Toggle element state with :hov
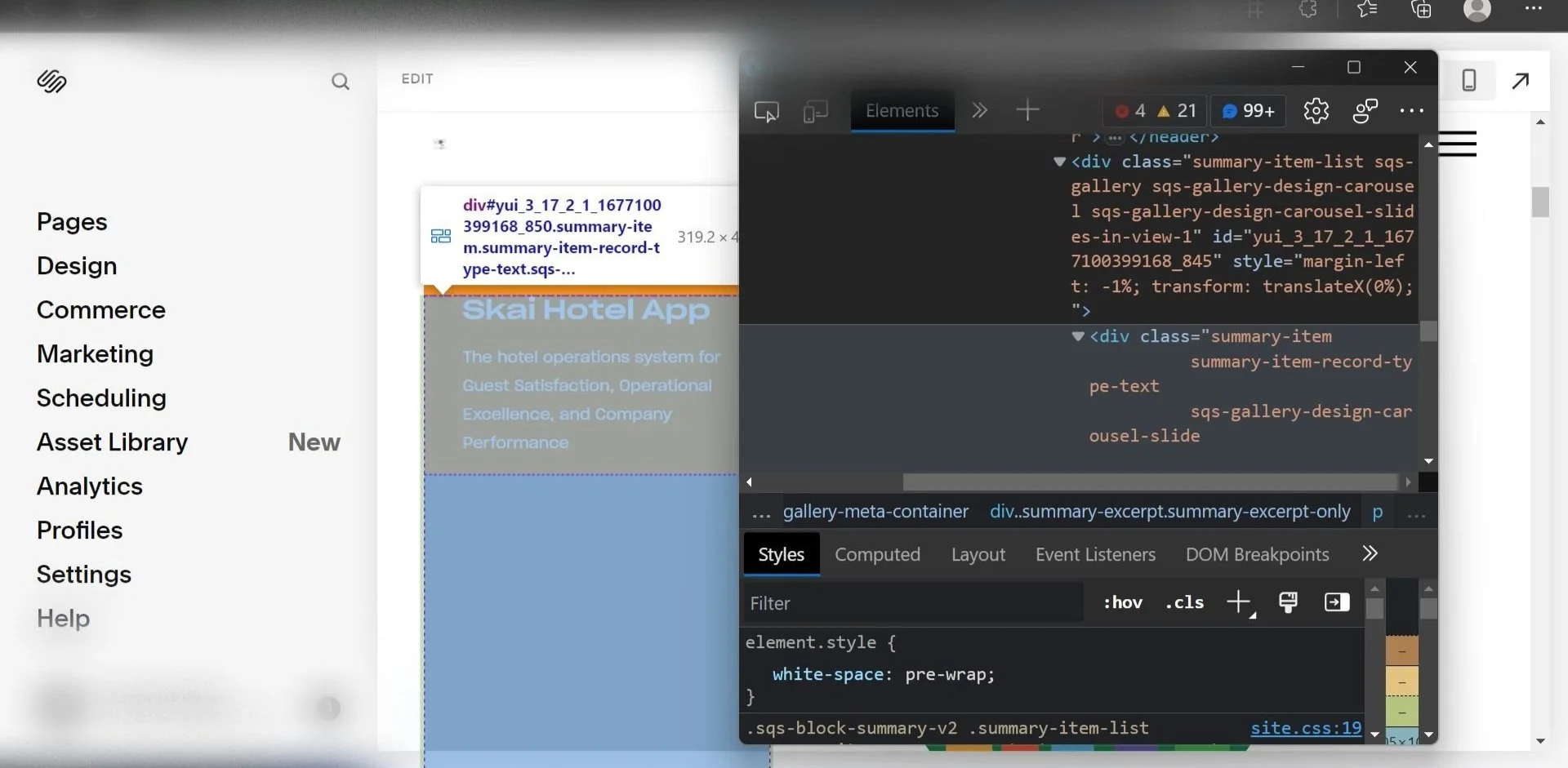This screenshot has width=1568, height=768. (1122, 602)
